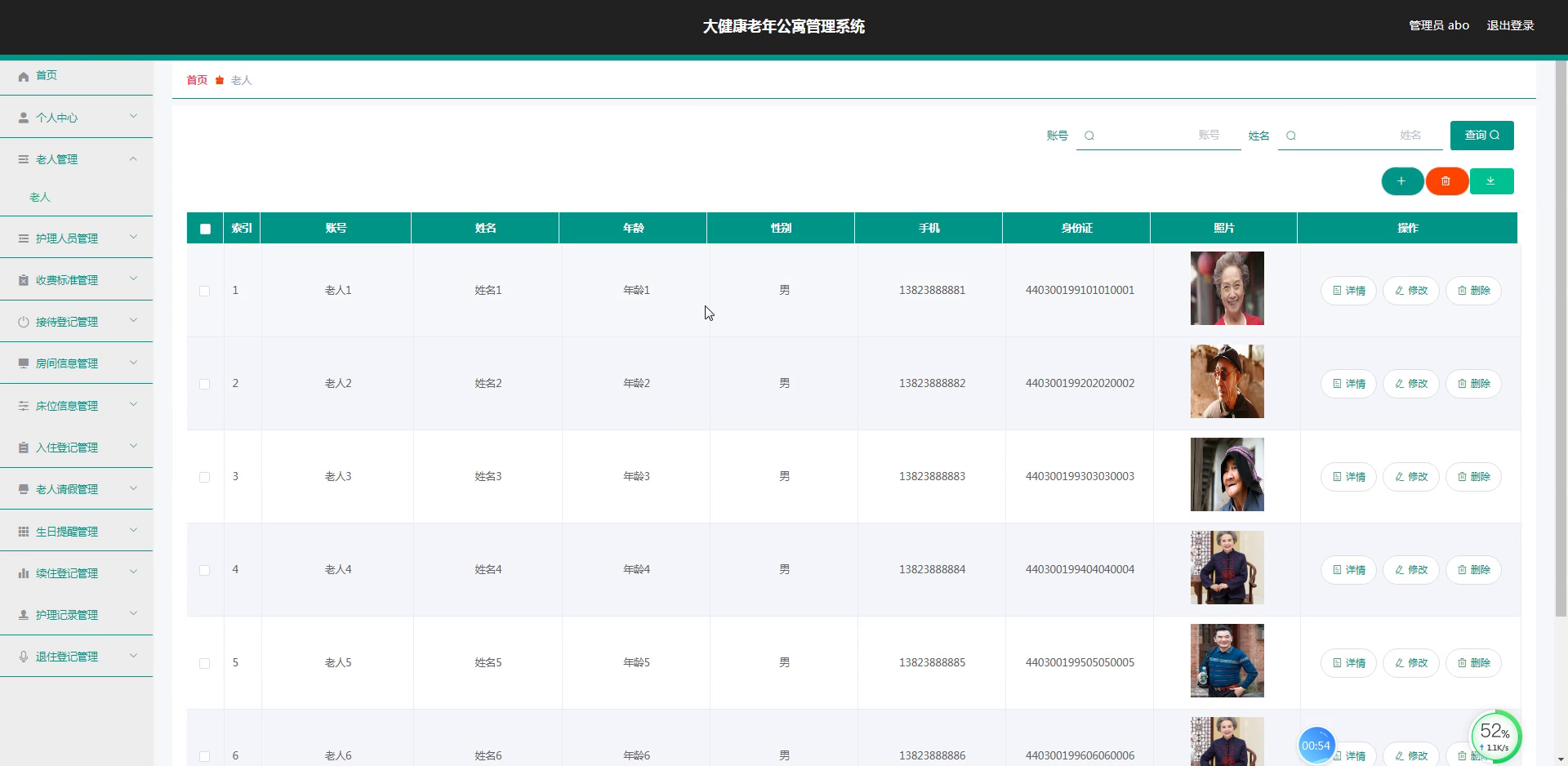Image resolution: width=1568 pixels, height=766 pixels.
Task: Open the 续住登记管理 menu
Action: [x=77, y=573]
